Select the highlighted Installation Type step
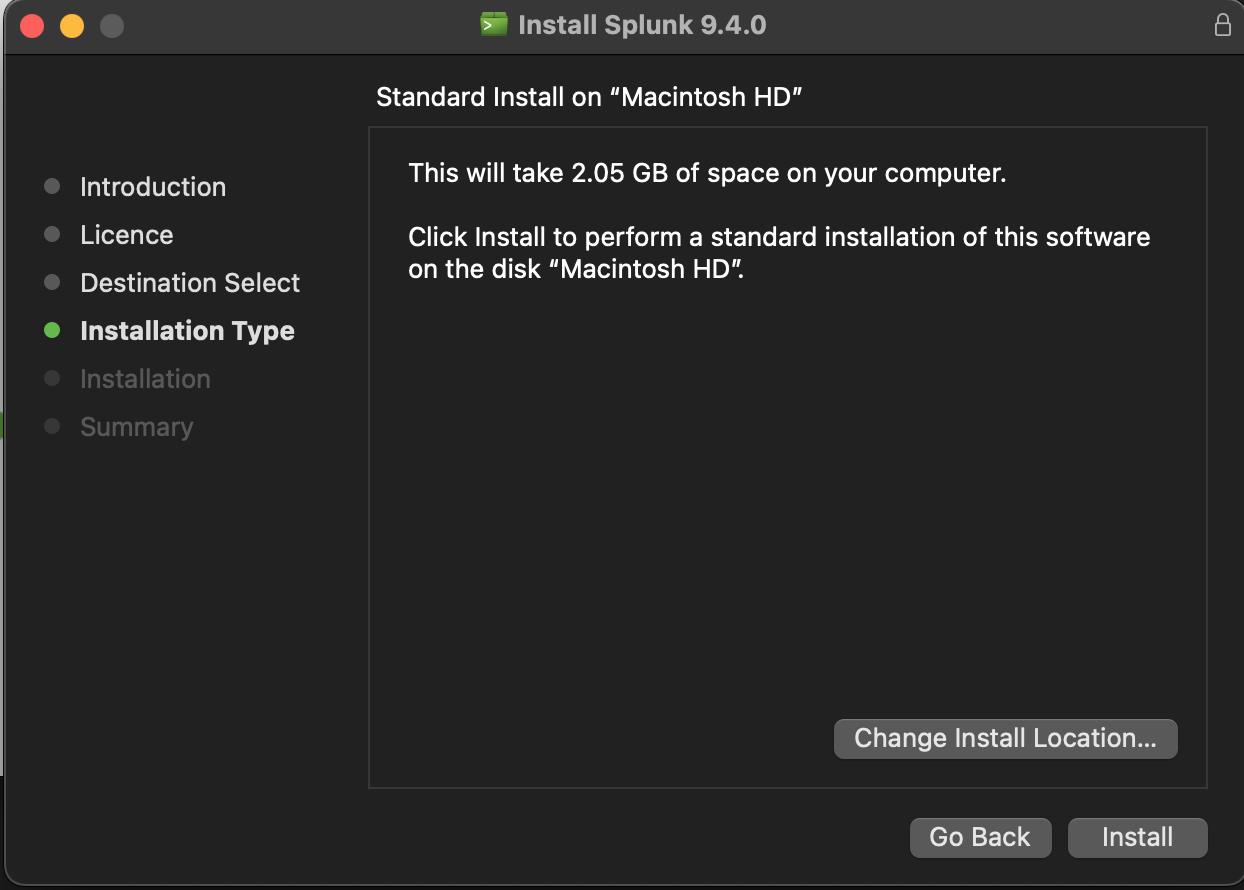The width and height of the screenshot is (1244, 890). click(187, 331)
